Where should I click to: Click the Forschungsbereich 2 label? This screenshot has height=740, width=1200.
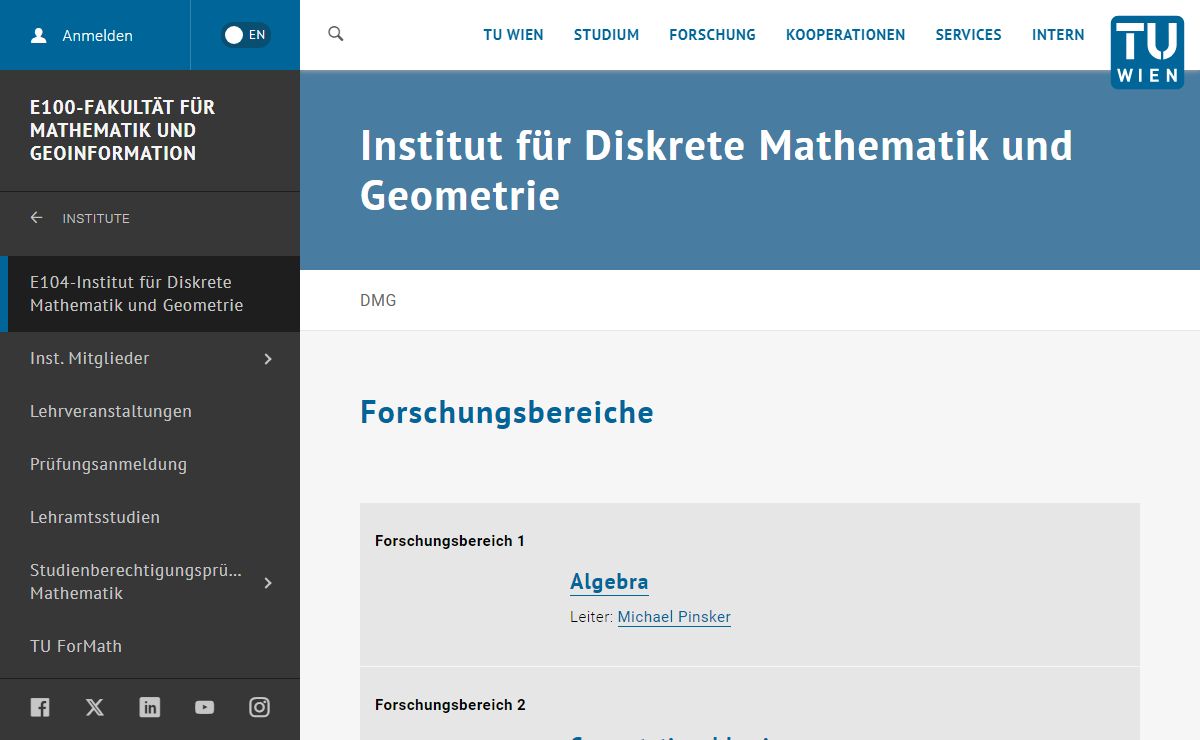click(450, 705)
